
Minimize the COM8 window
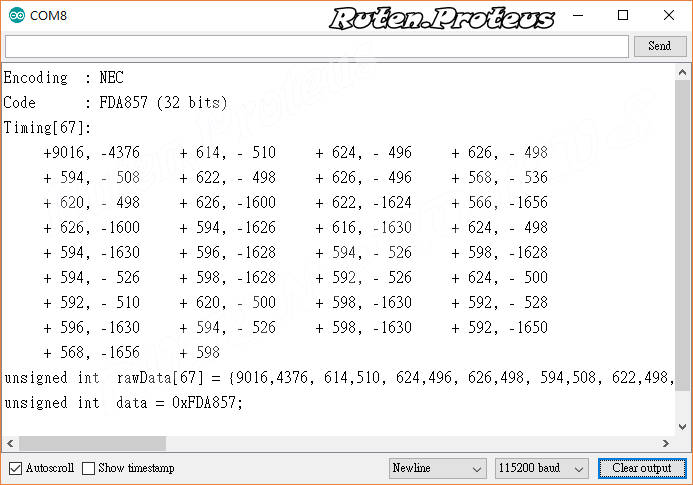(578, 15)
